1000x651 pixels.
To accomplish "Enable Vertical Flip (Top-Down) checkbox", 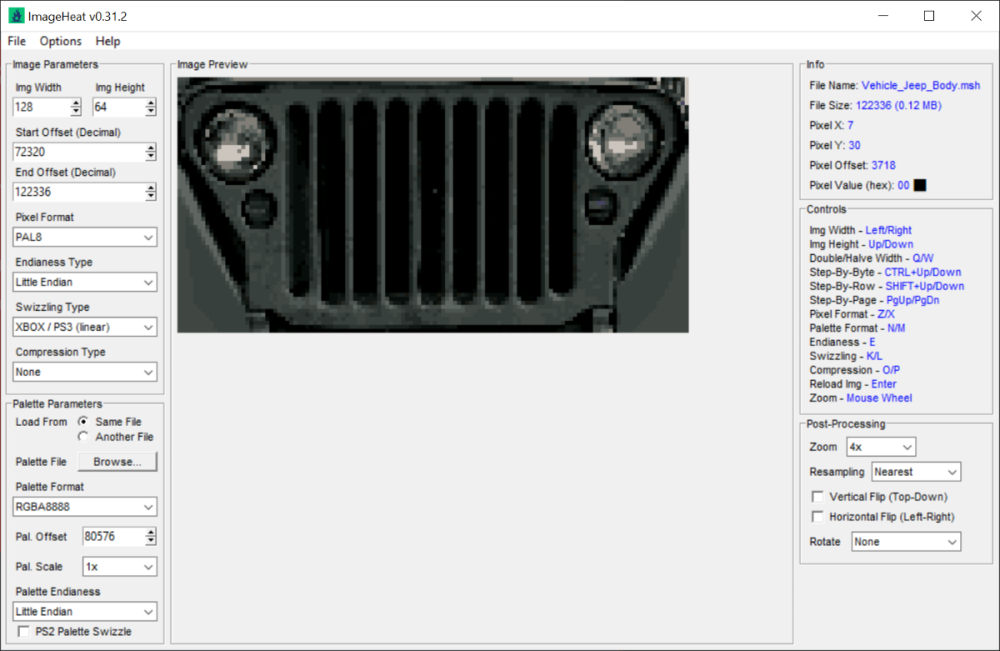I will pos(818,496).
